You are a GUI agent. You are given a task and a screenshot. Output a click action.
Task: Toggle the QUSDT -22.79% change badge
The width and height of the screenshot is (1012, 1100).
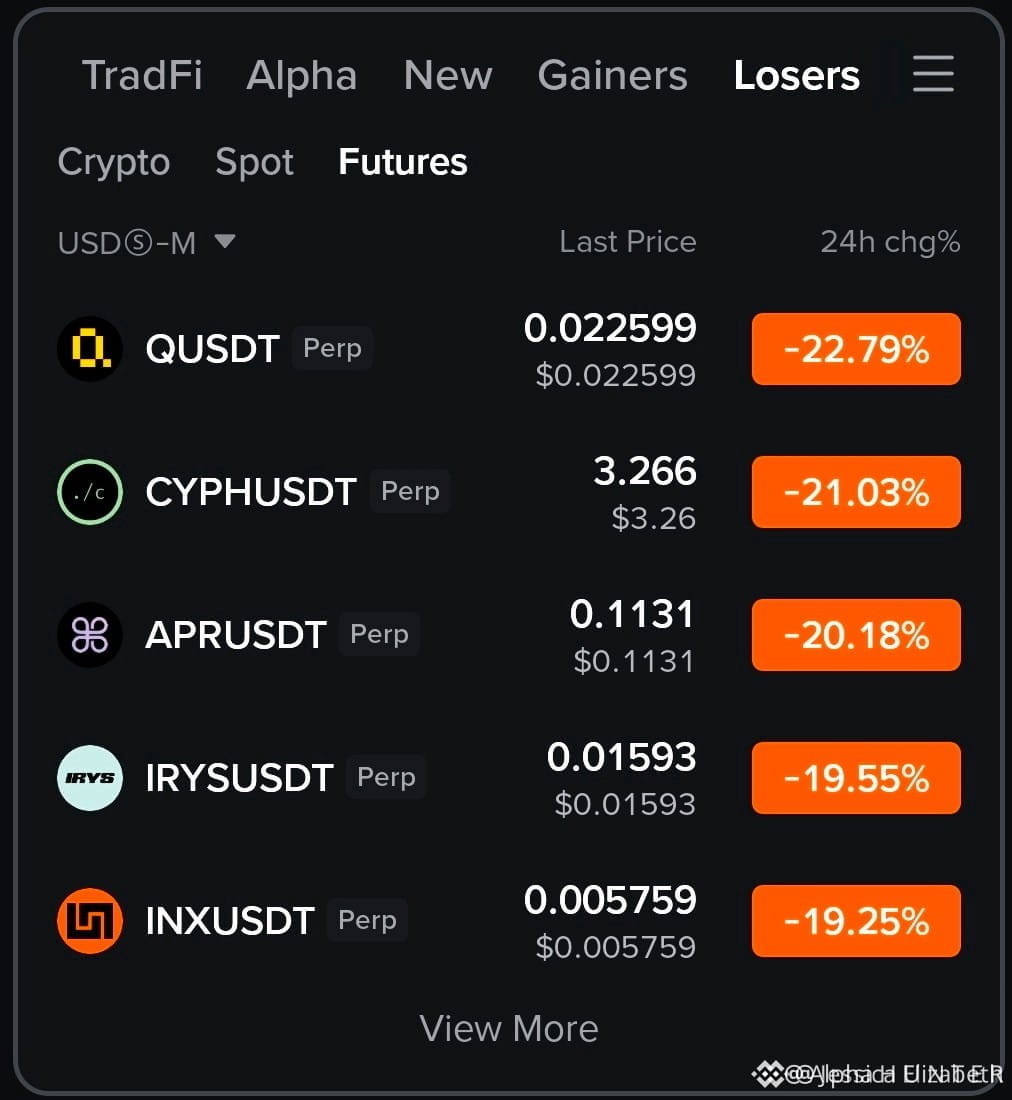point(856,349)
